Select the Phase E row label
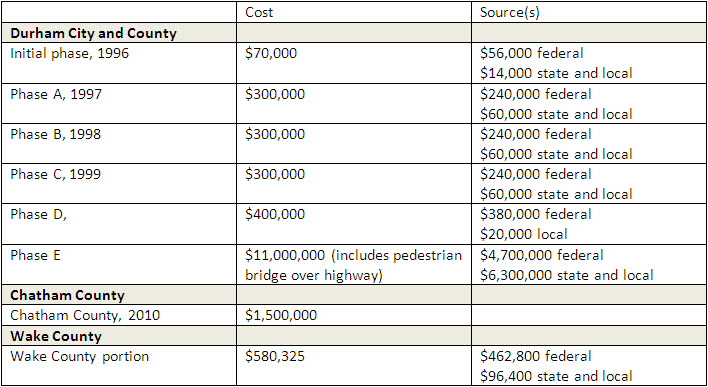The image size is (708, 387). (x=35, y=256)
